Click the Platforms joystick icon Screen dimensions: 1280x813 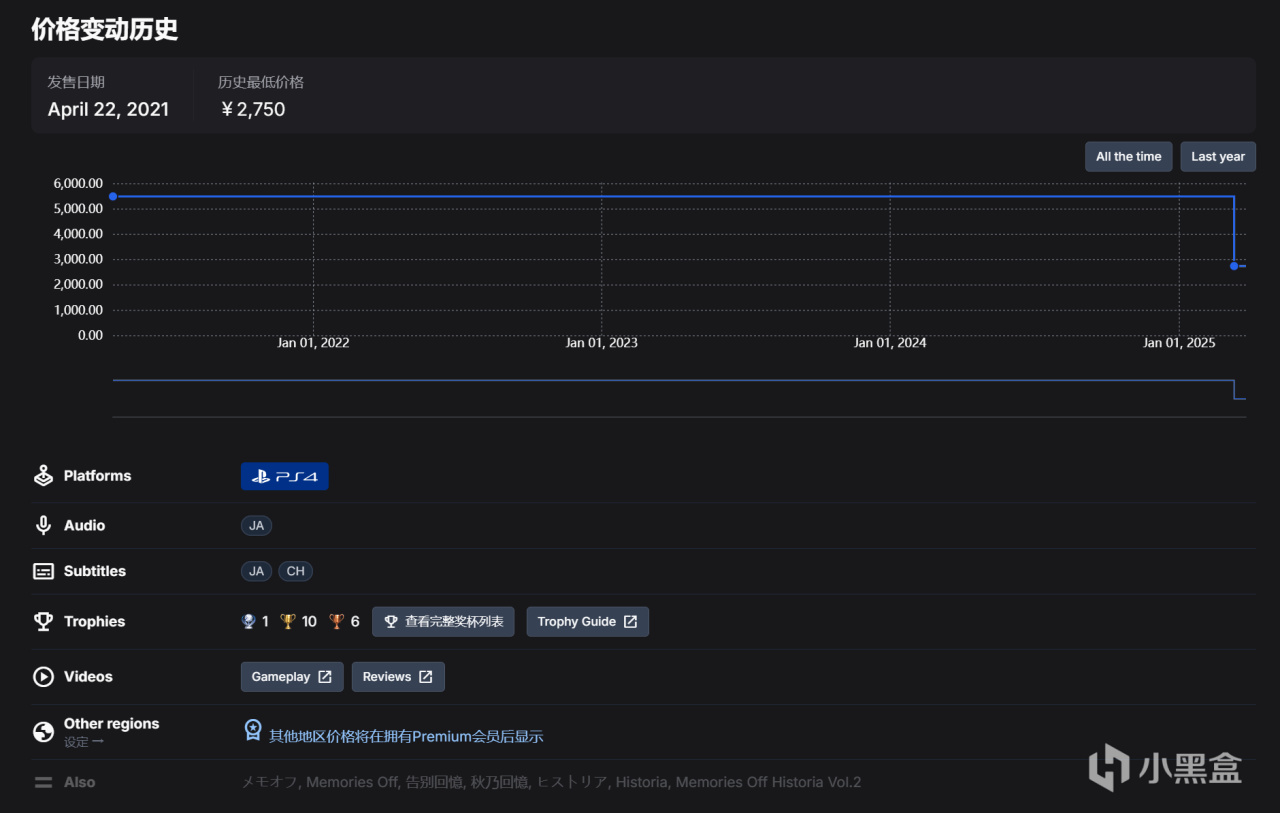coord(43,476)
